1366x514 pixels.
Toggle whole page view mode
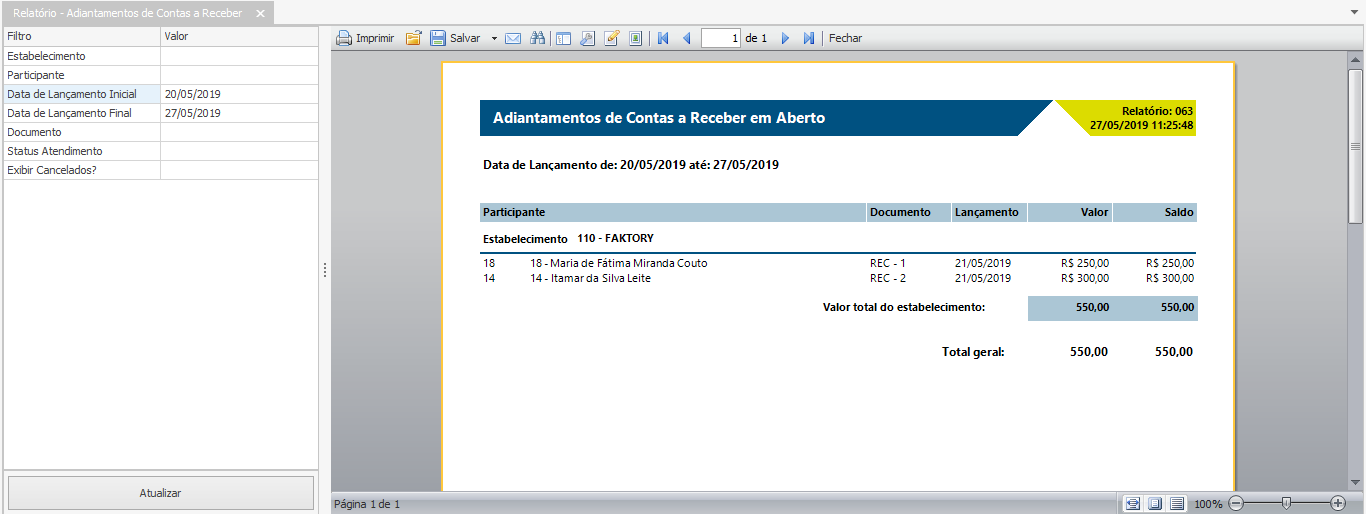point(1154,503)
